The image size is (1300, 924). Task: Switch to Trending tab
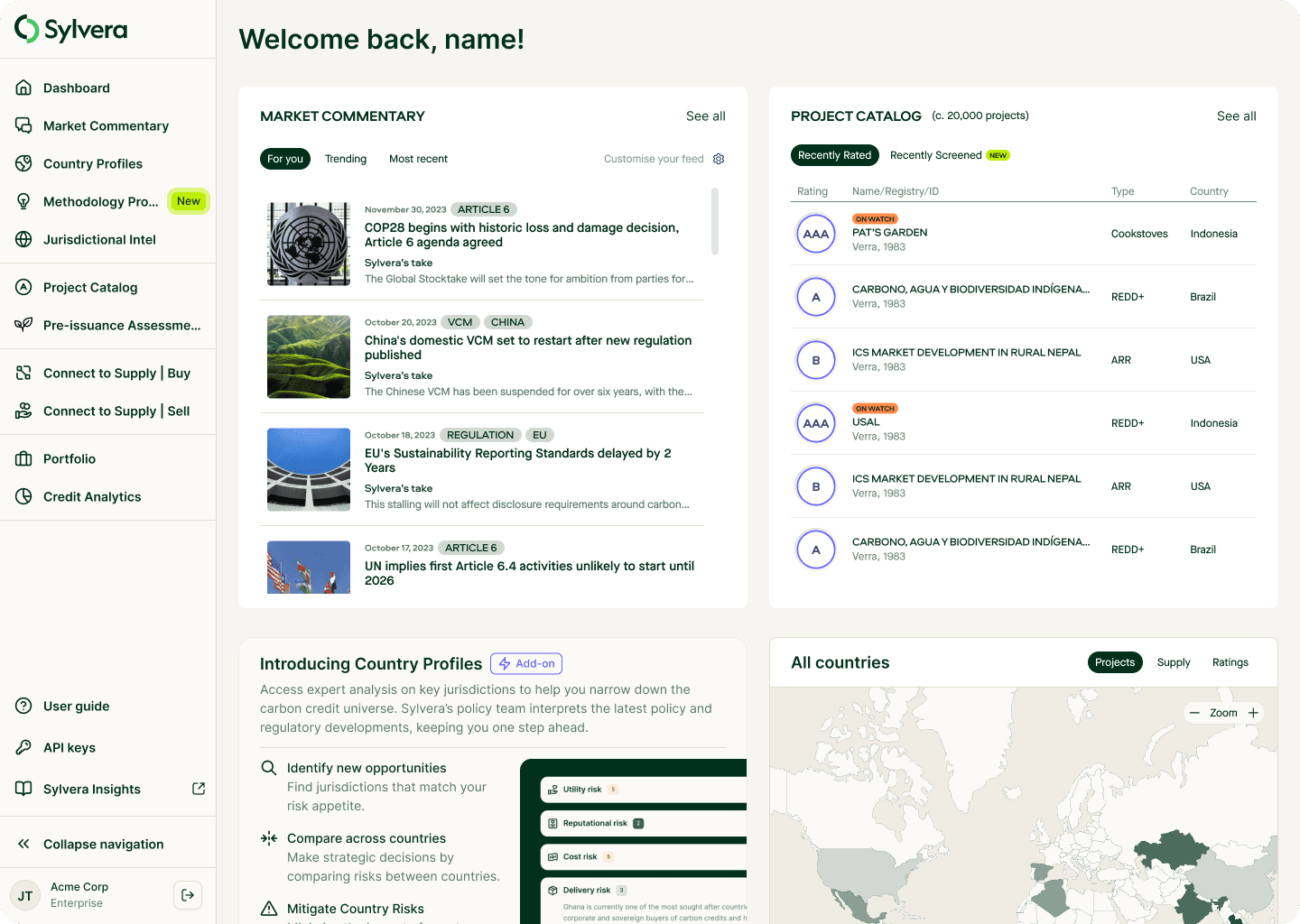346,159
